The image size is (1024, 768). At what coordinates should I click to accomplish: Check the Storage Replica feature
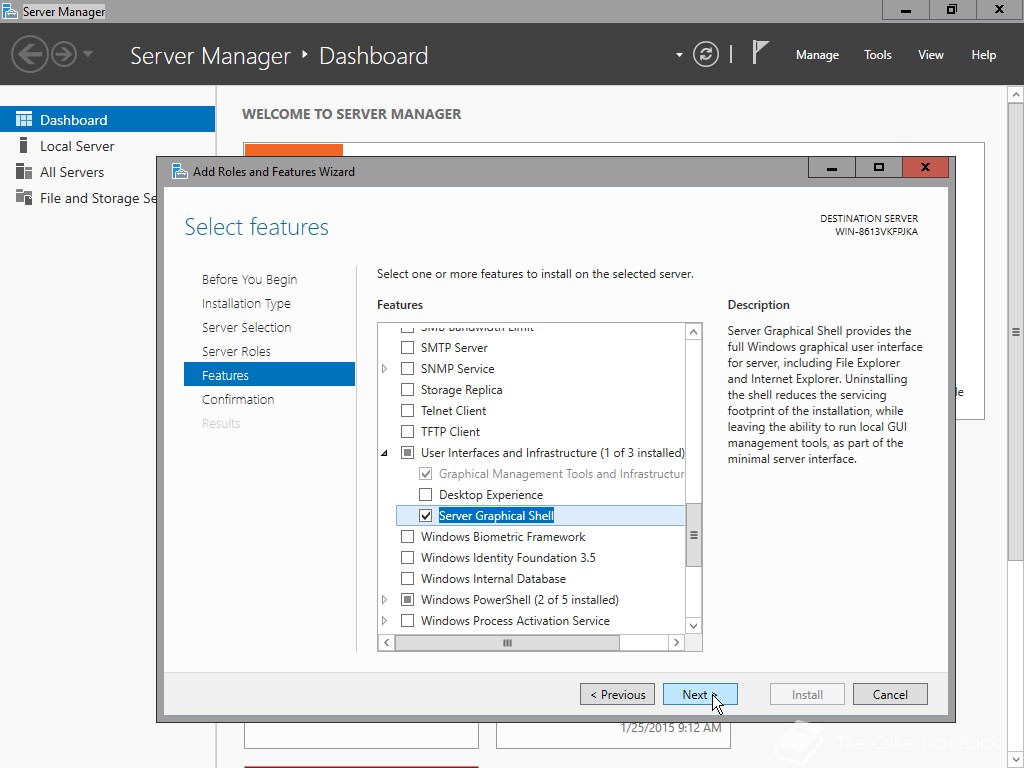407,389
